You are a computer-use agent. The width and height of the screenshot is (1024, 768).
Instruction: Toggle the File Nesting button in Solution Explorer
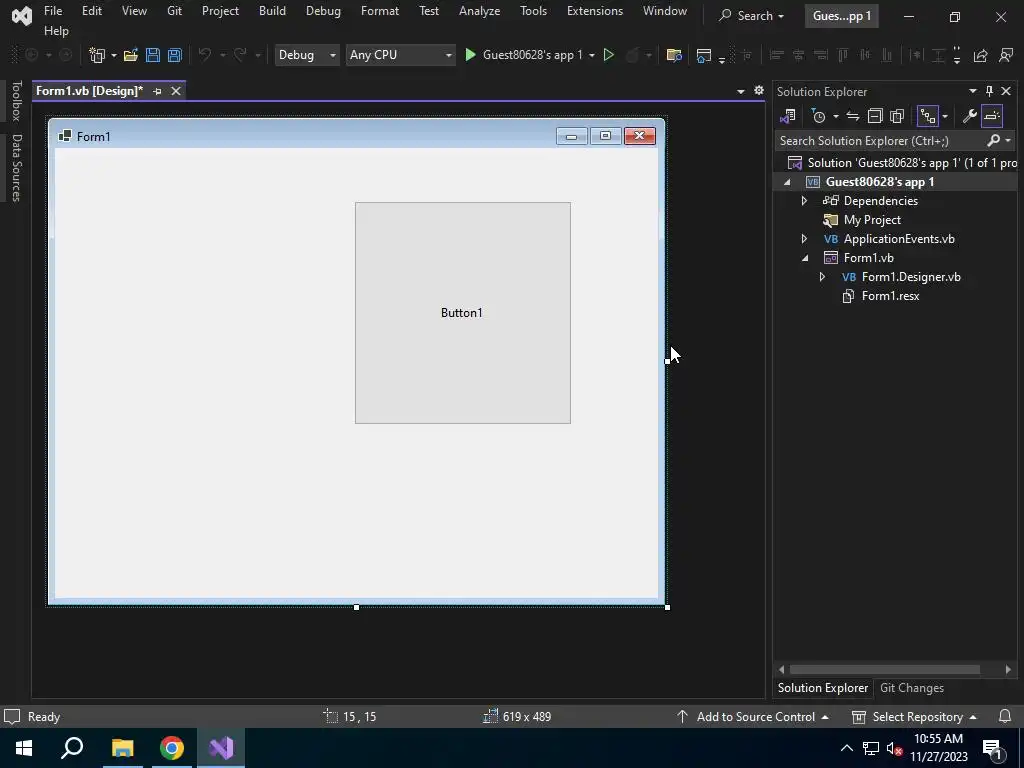(x=927, y=116)
